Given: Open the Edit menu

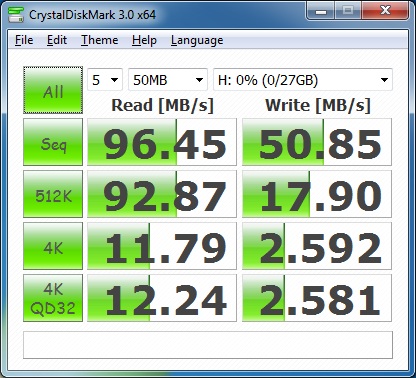Looking at the screenshot, I should 57,40.
